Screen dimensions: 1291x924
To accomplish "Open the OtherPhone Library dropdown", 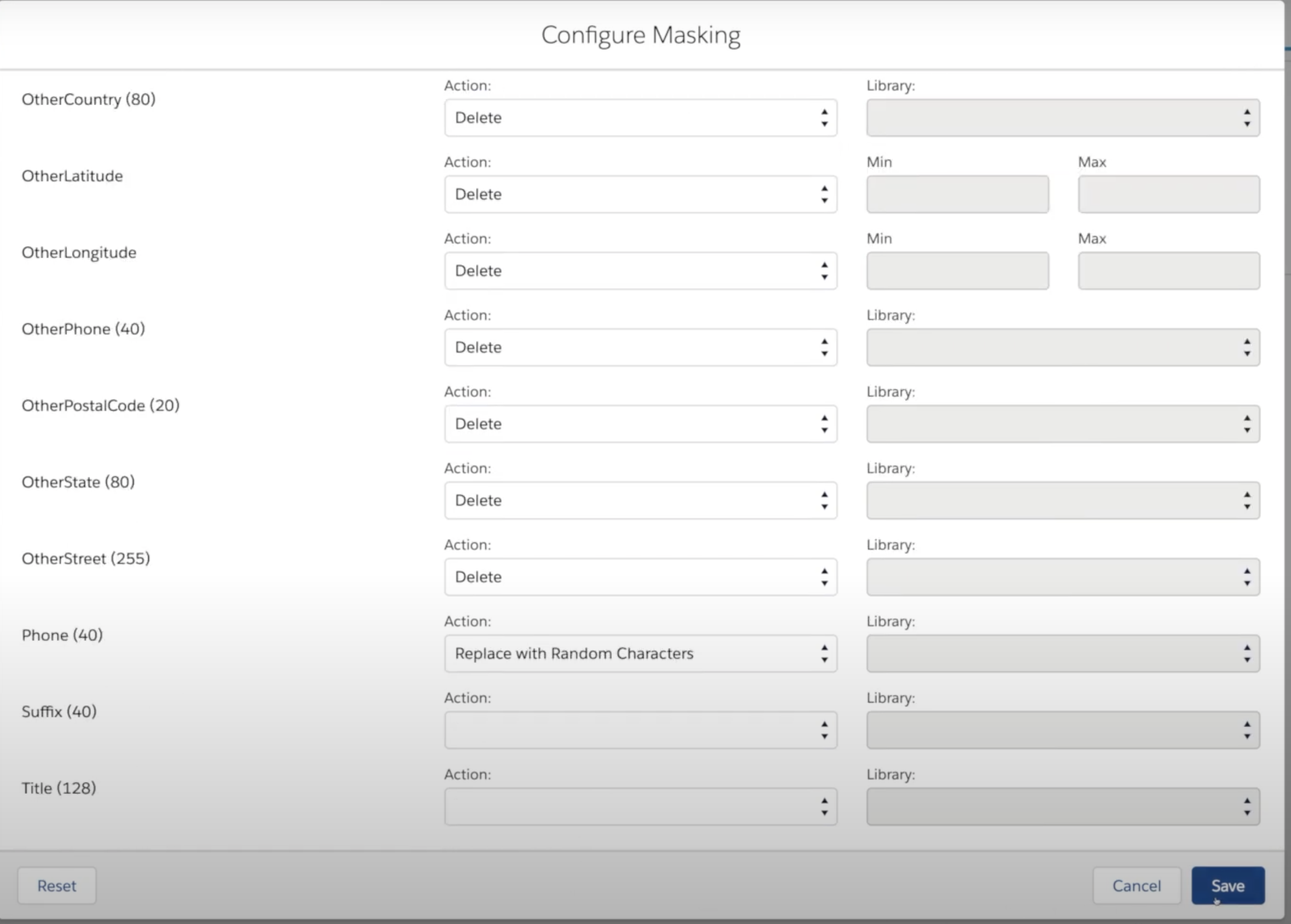I will pyautogui.click(x=1063, y=347).
